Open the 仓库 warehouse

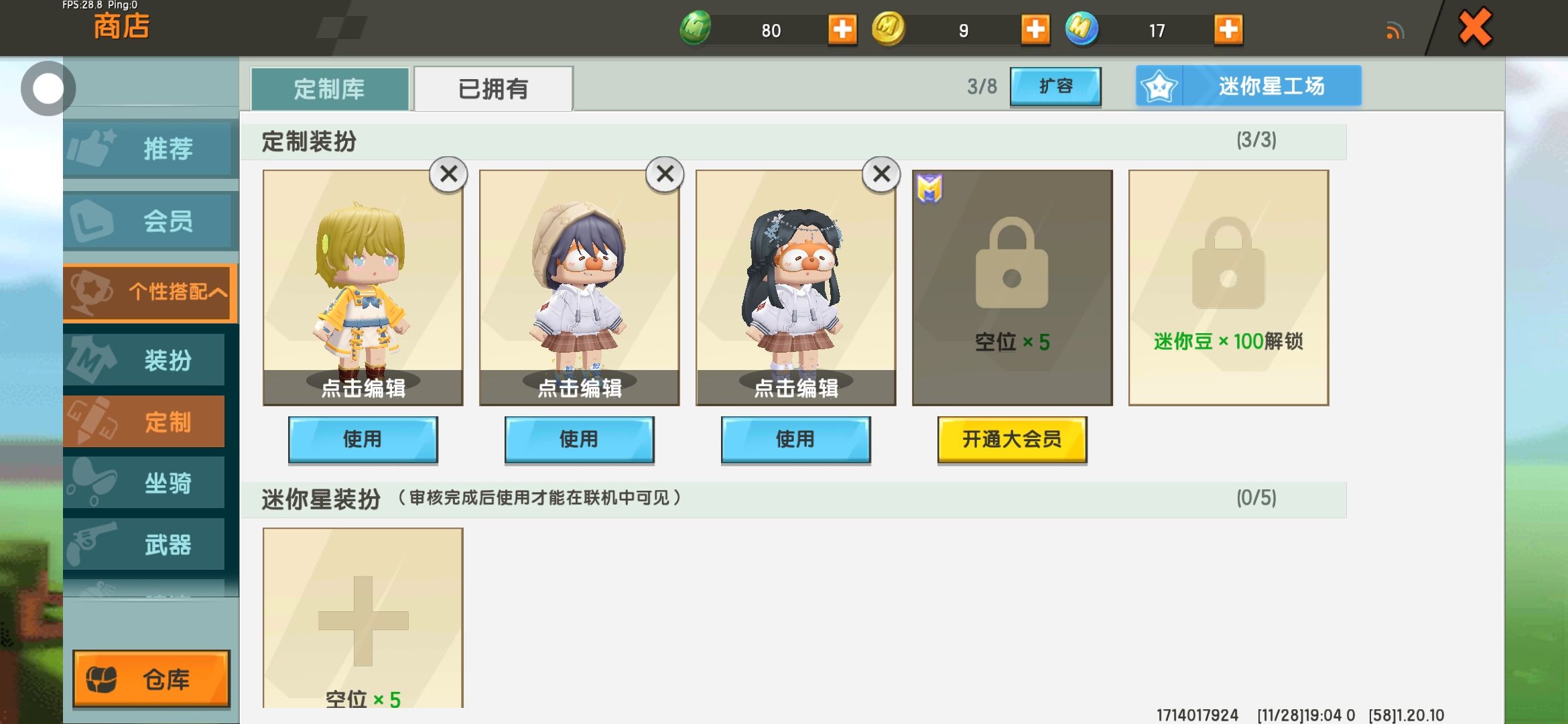click(151, 679)
